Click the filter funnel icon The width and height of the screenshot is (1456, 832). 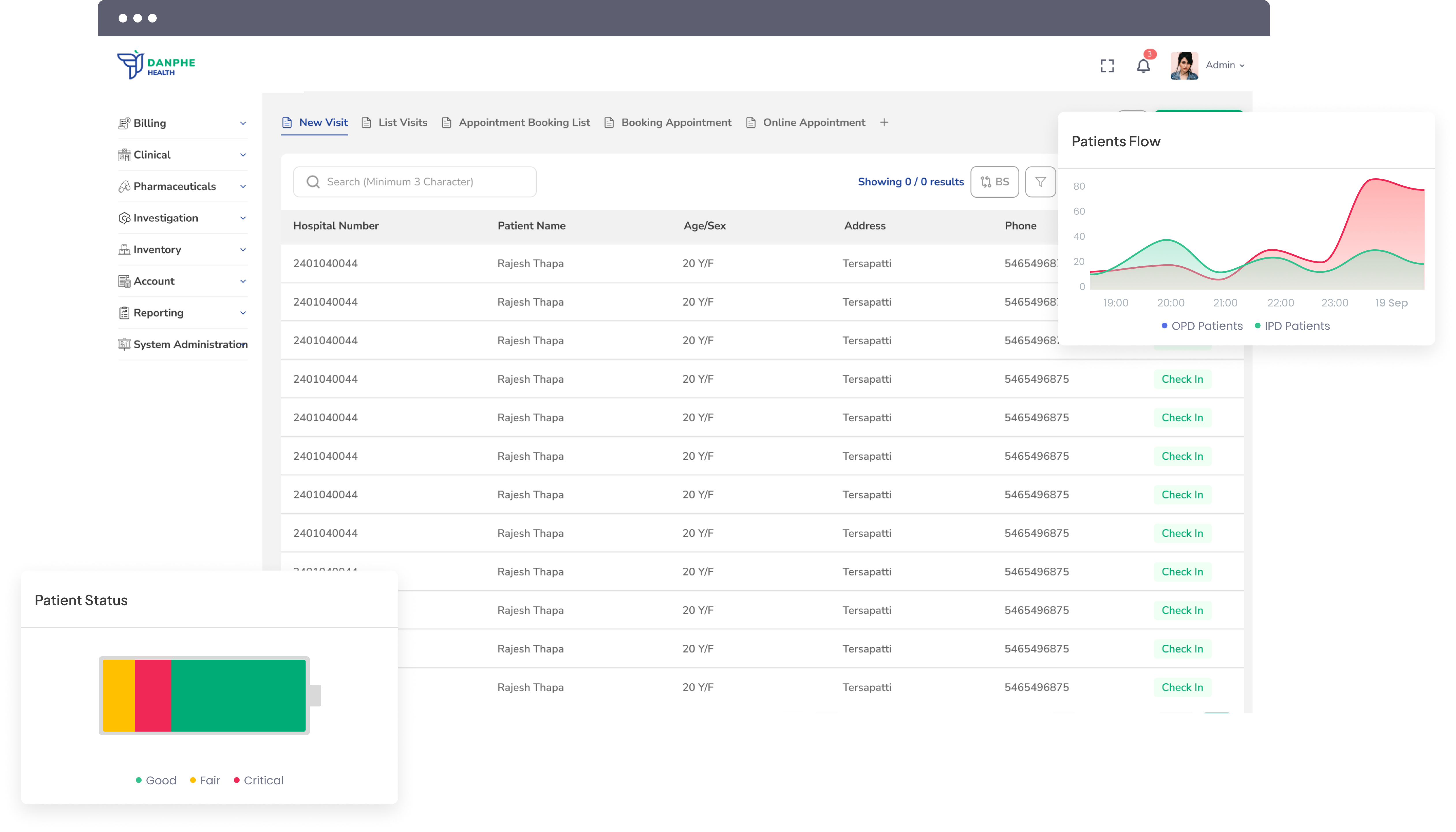(1040, 182)
